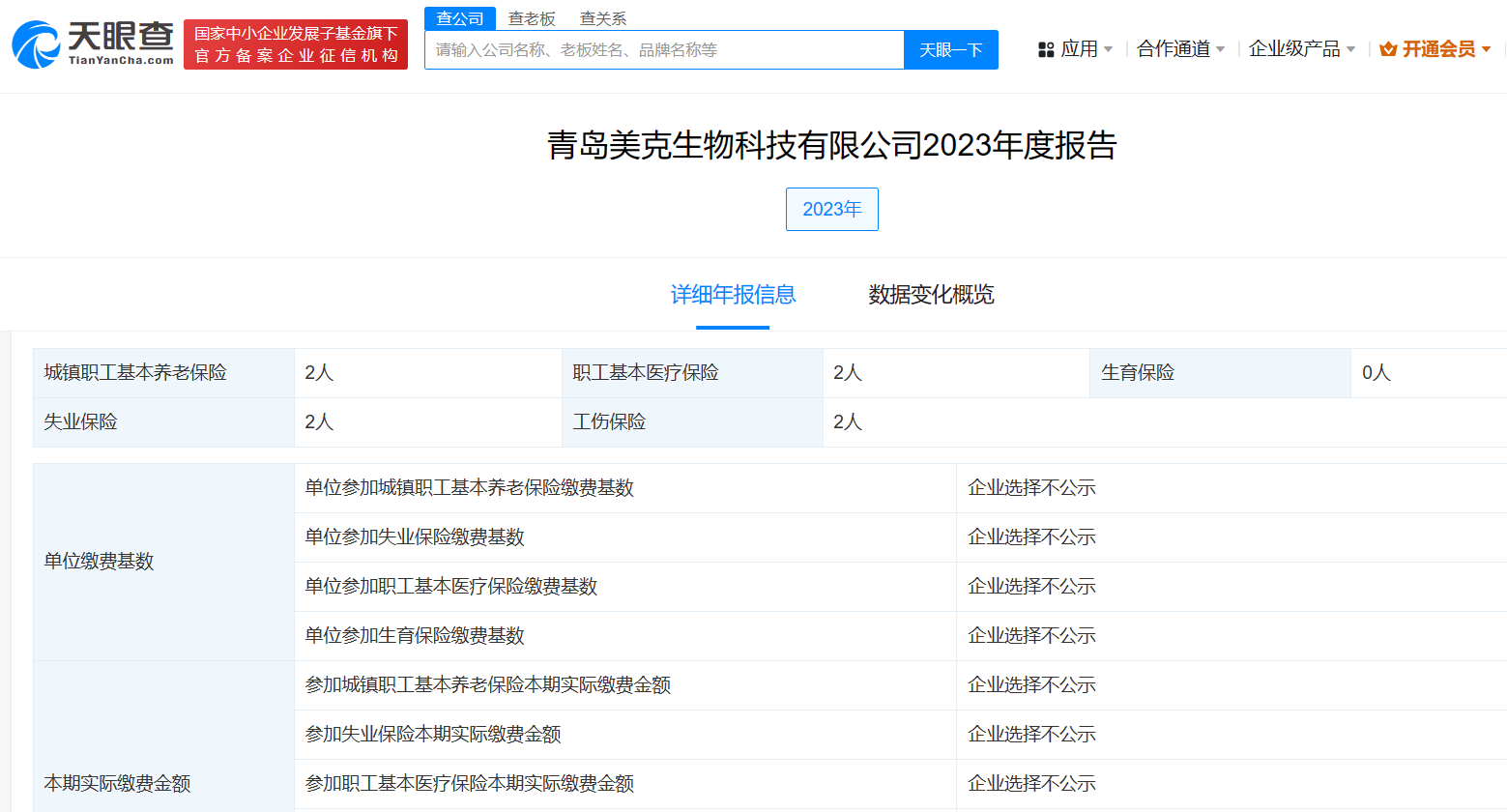Select the 2023年 report year button
The image size is (1507, 812).
tap(831, 209)
